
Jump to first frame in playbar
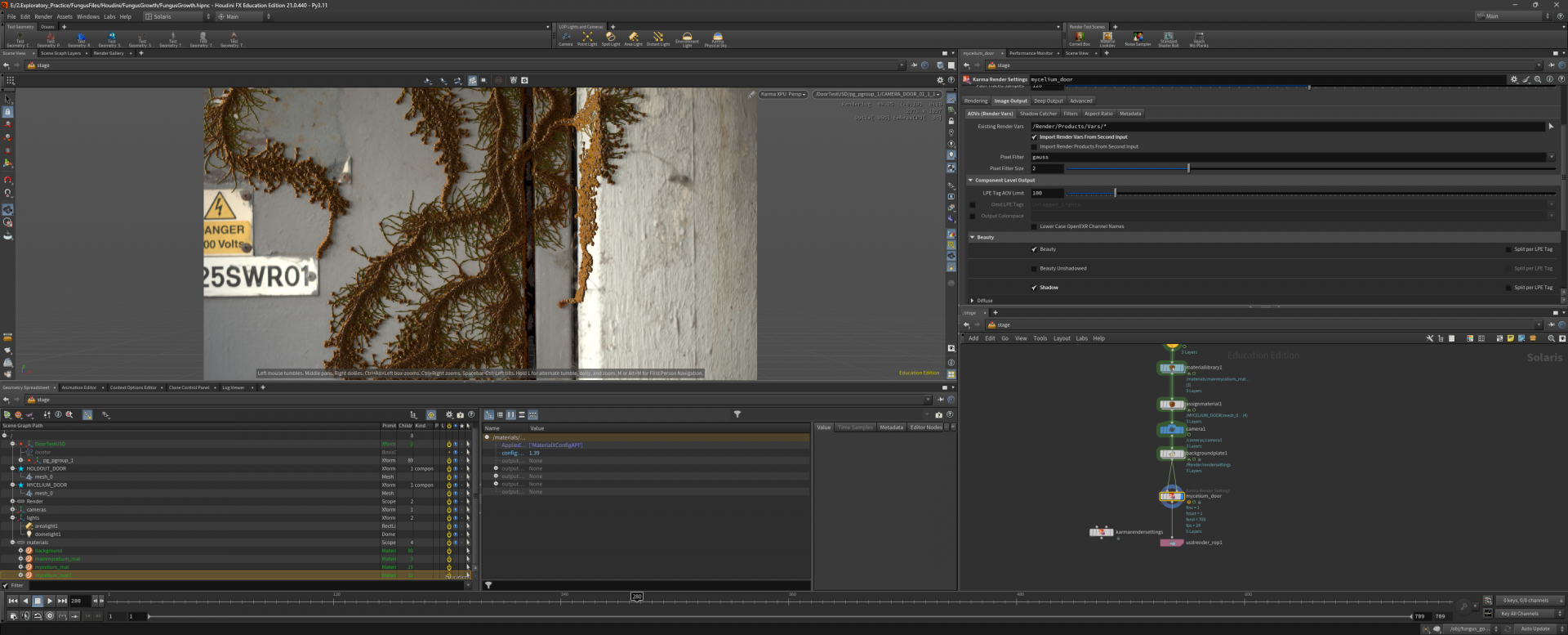point(12,601)
